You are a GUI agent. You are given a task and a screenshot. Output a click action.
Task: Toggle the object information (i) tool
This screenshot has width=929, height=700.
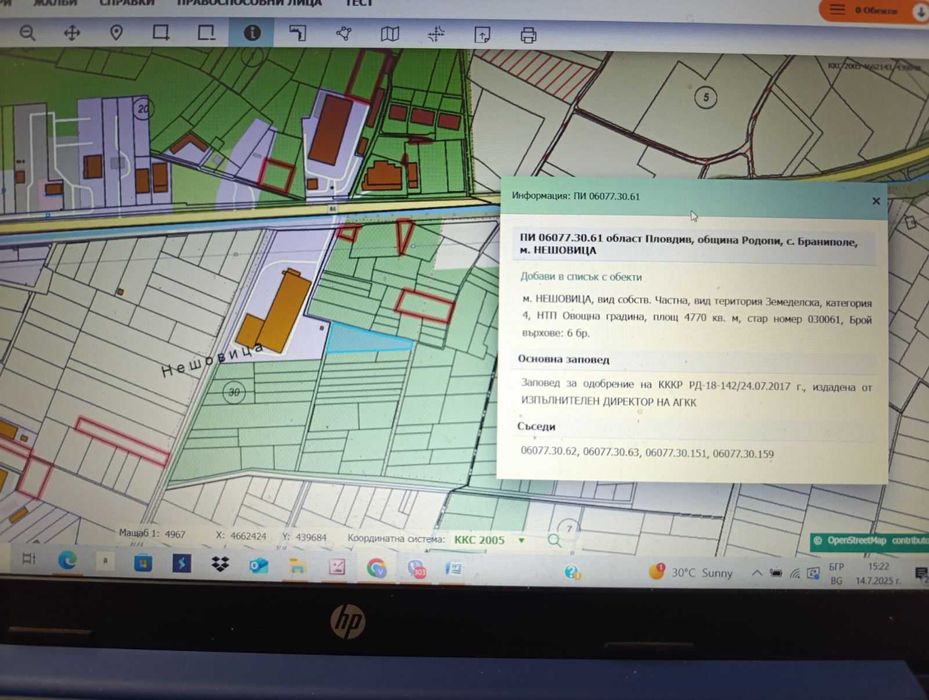coord(252,33)
